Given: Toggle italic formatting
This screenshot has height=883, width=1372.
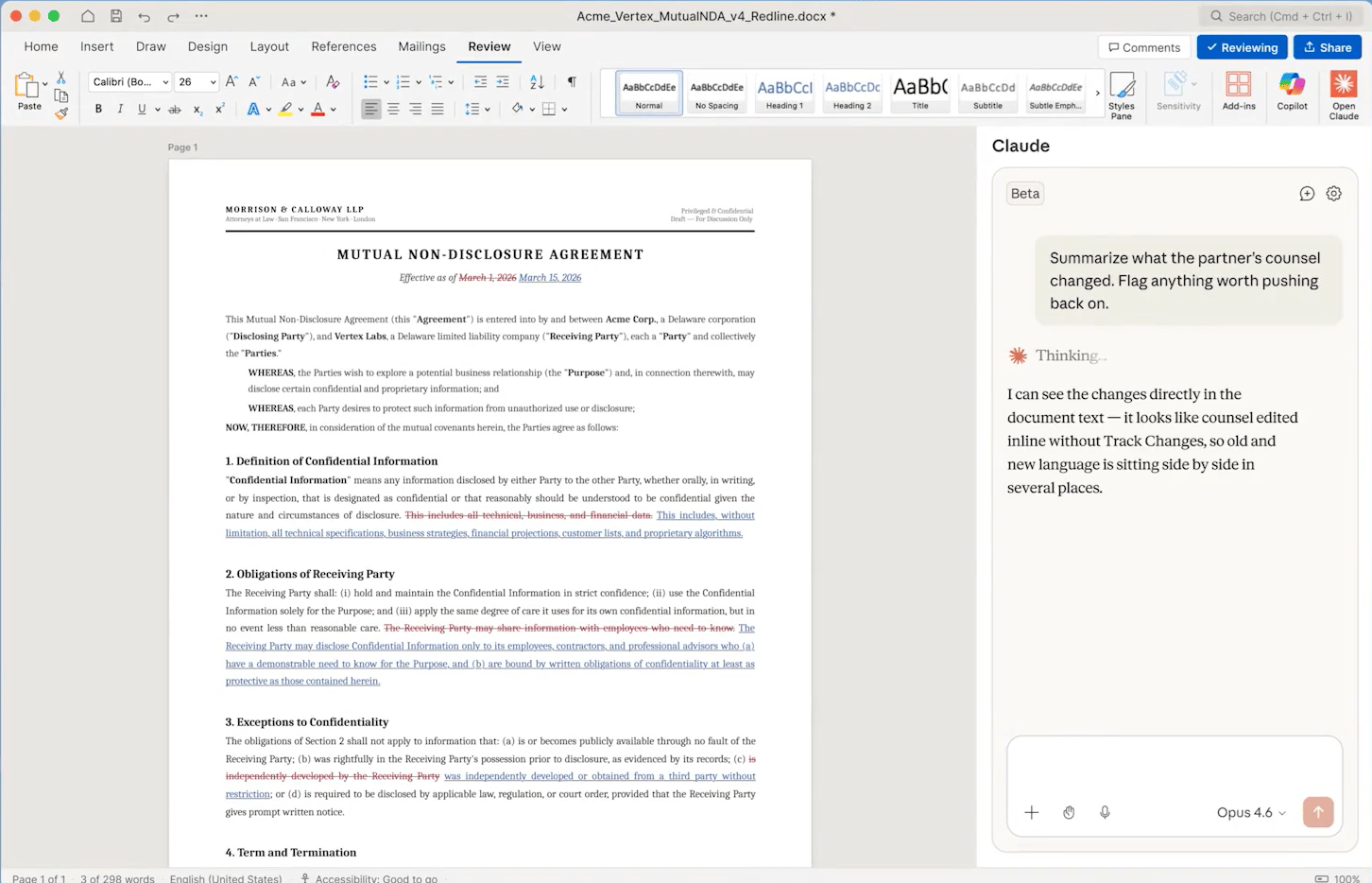Looking at the screenshot, I should 120,110.
